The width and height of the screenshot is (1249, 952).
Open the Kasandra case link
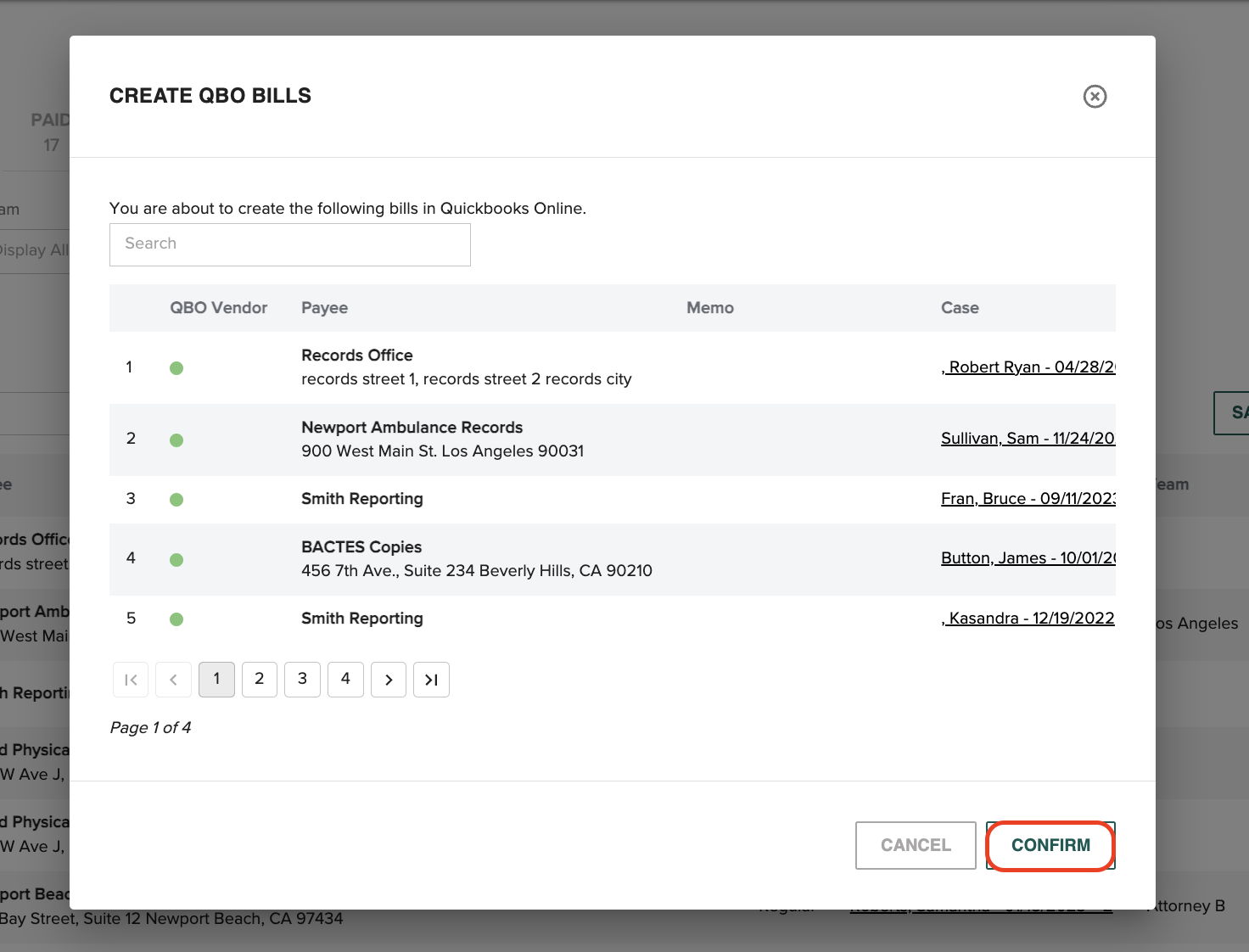(1028, 618)
